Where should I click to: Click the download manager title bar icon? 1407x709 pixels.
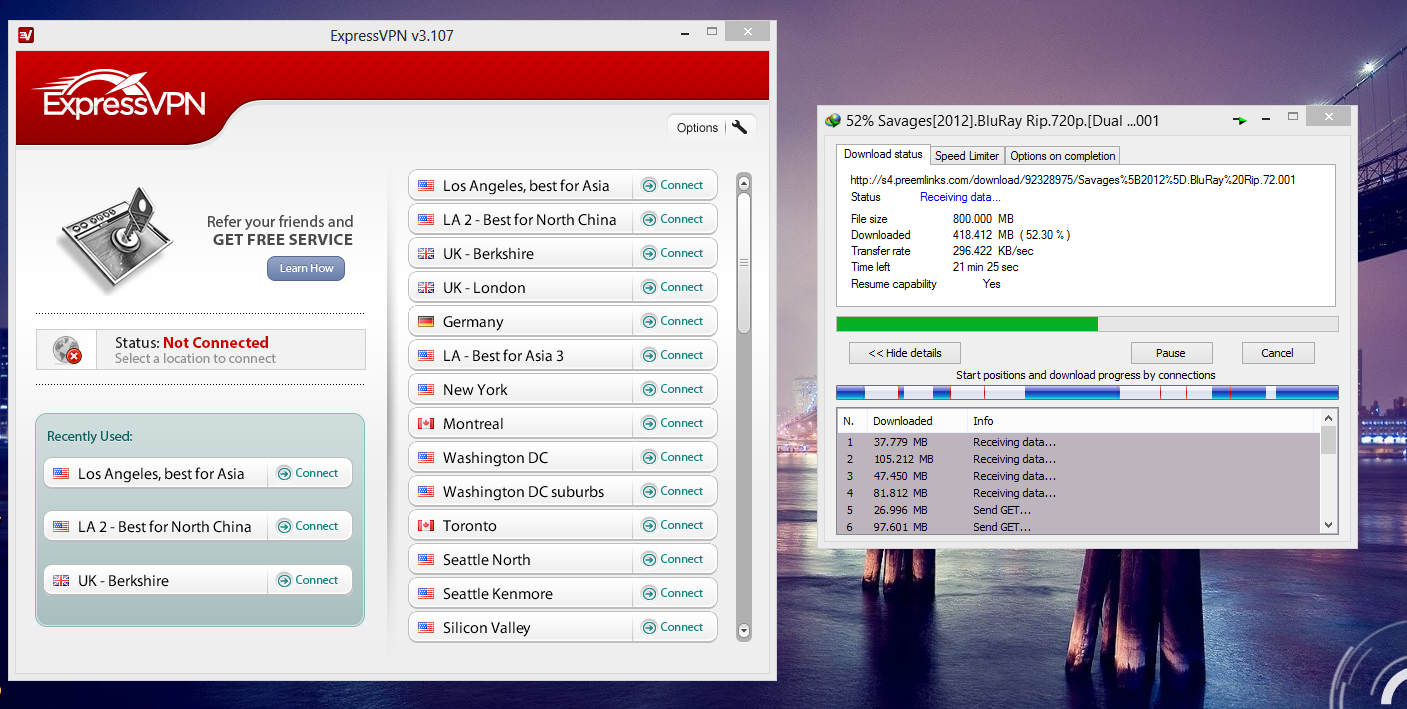(833, 121)
